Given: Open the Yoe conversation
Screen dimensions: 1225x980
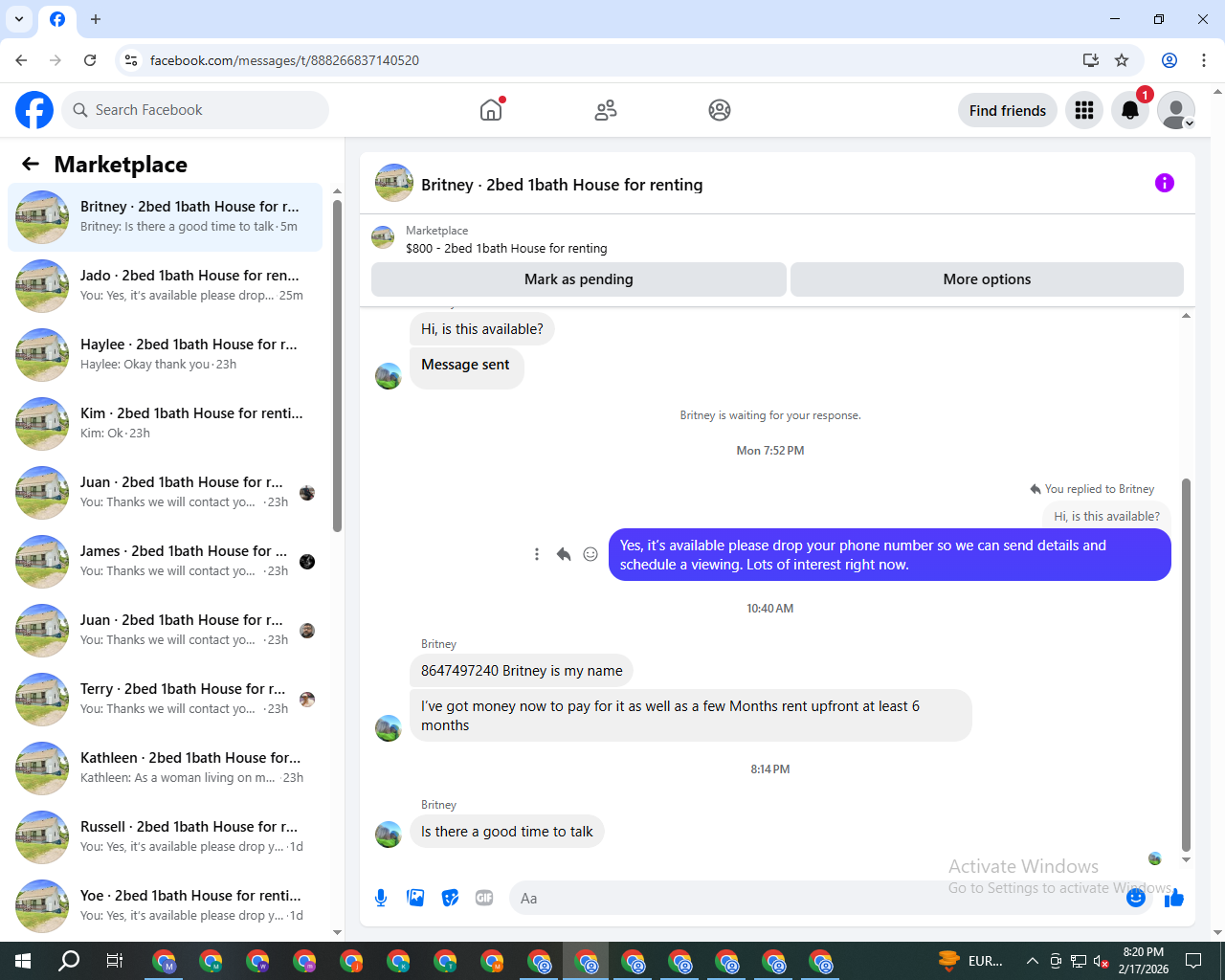Looking at the screenshot, I should click(x=166, y=906).
